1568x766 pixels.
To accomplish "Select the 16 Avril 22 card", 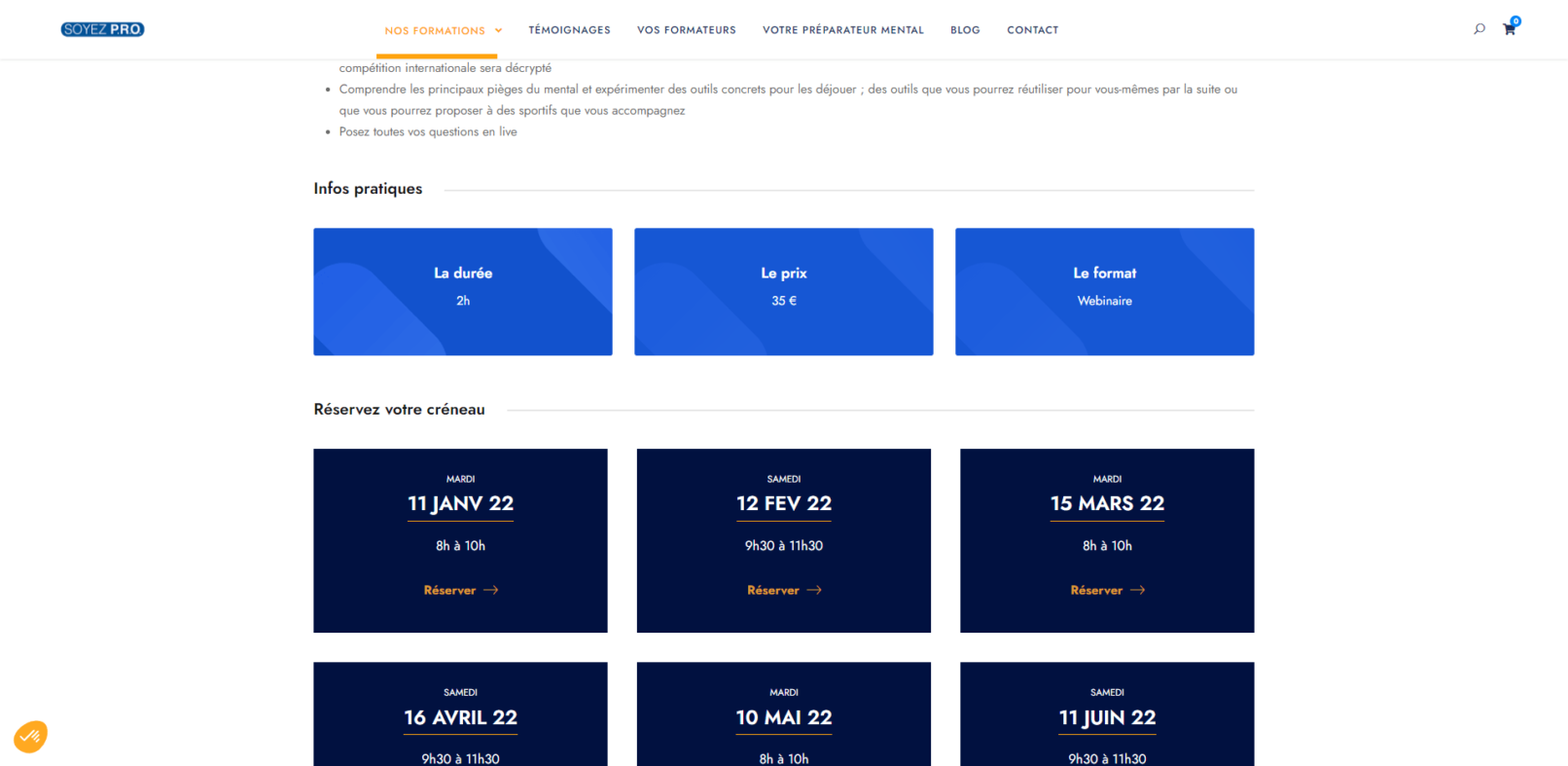I will tap(460, 717).
